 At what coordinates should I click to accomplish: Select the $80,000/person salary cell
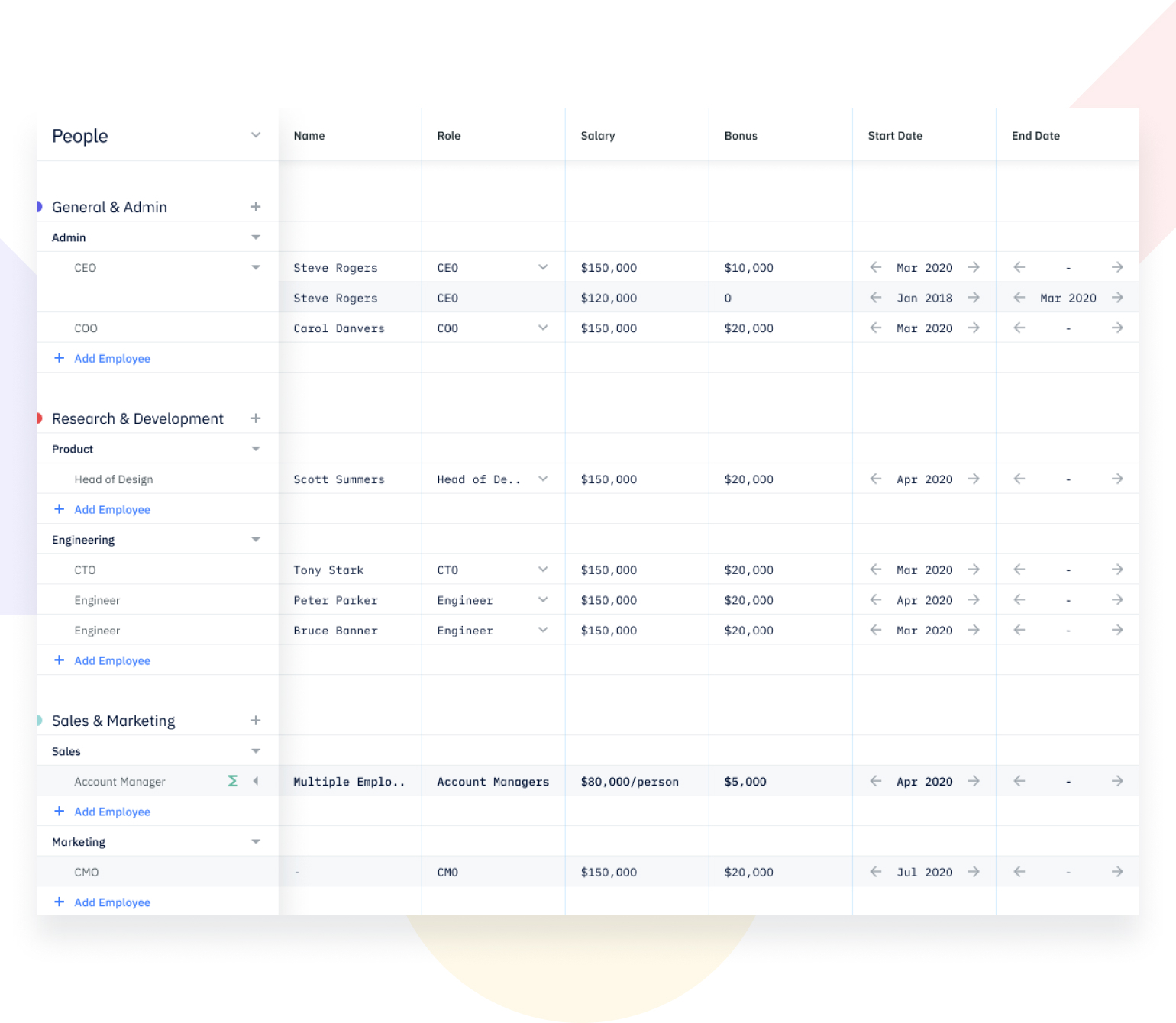pyautogui.click(x=637, y=781)
